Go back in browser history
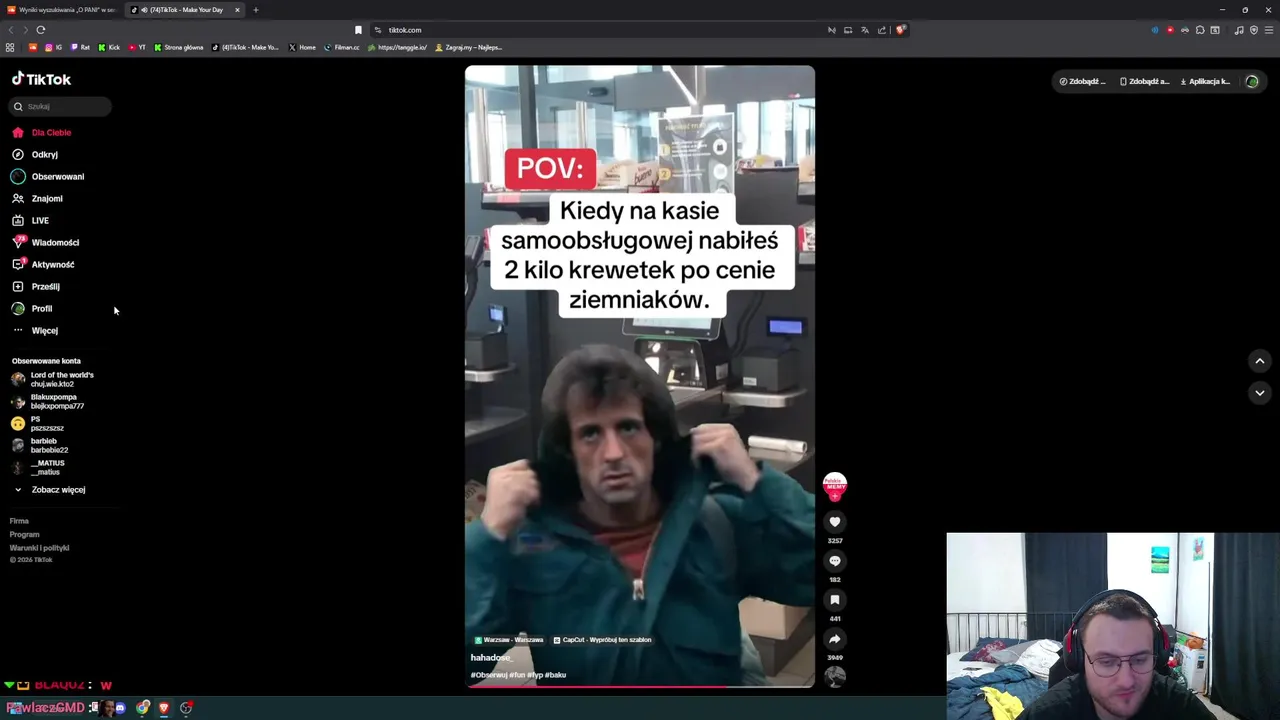This screenshot has height=720, width=1280. click(11, 30)
